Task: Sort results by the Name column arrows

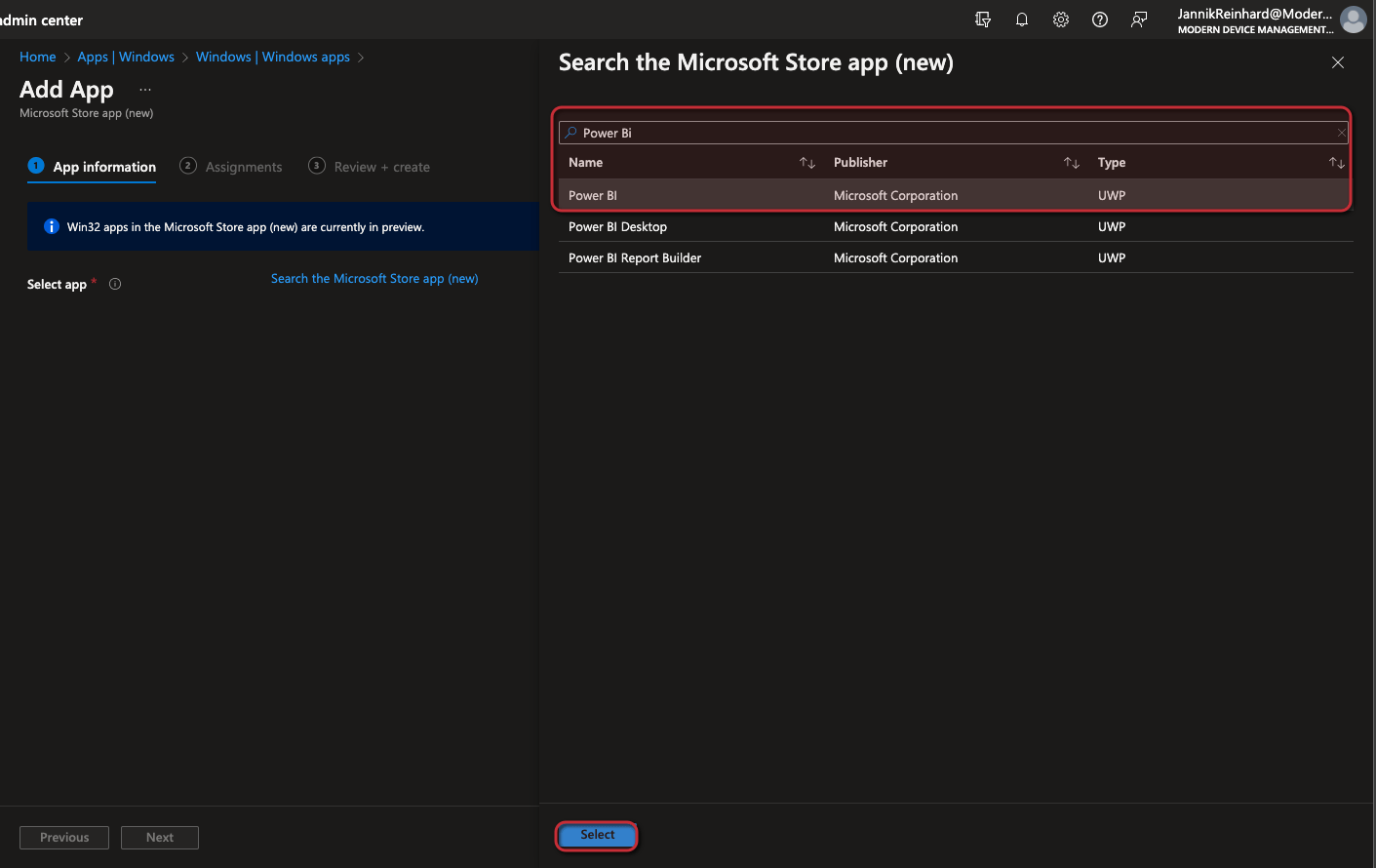Action: (x=807, y=163)
